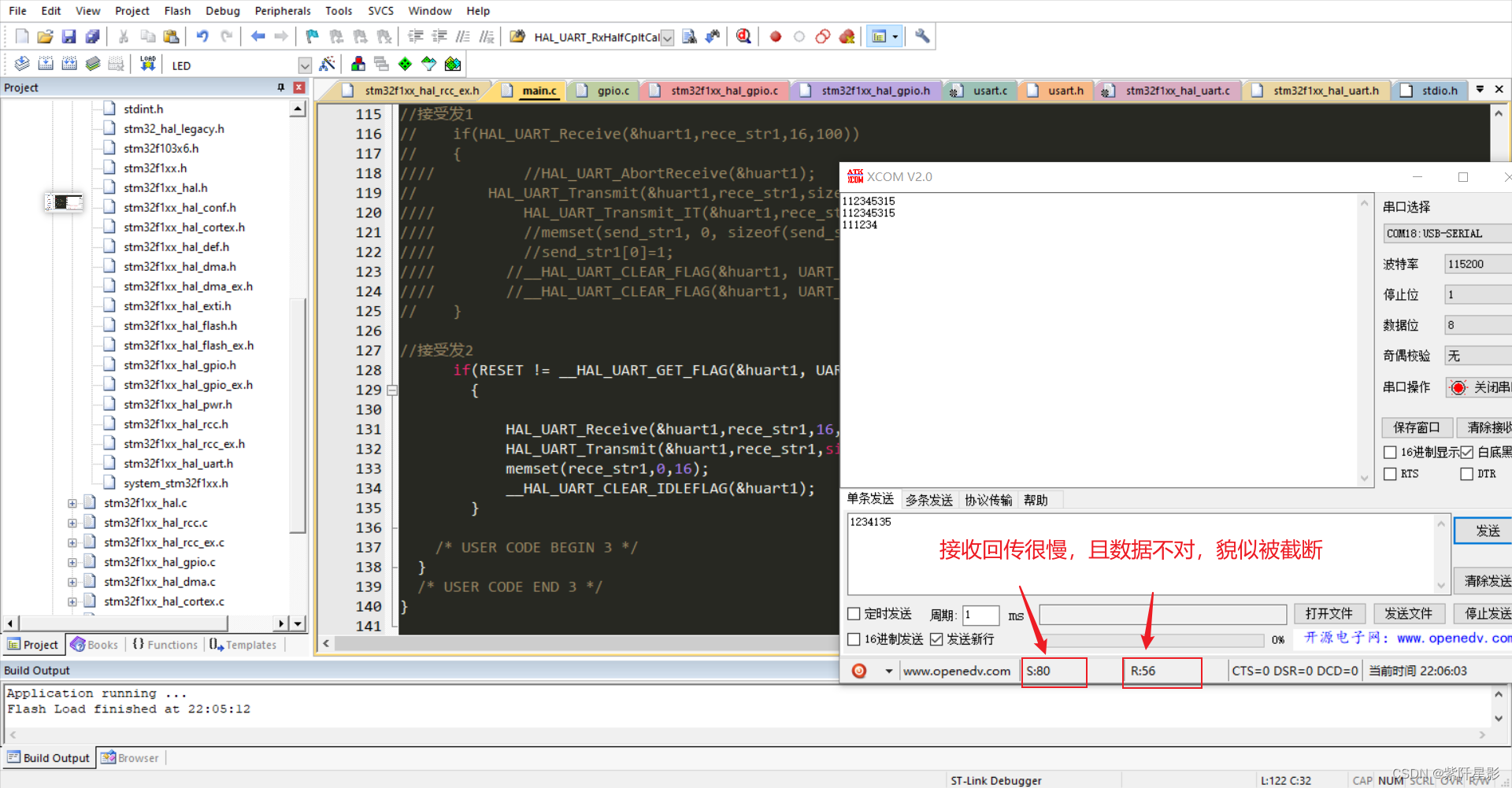1512x788 pixels.
Task: Open the SVCS menu
Action: [x=381, y=11]
